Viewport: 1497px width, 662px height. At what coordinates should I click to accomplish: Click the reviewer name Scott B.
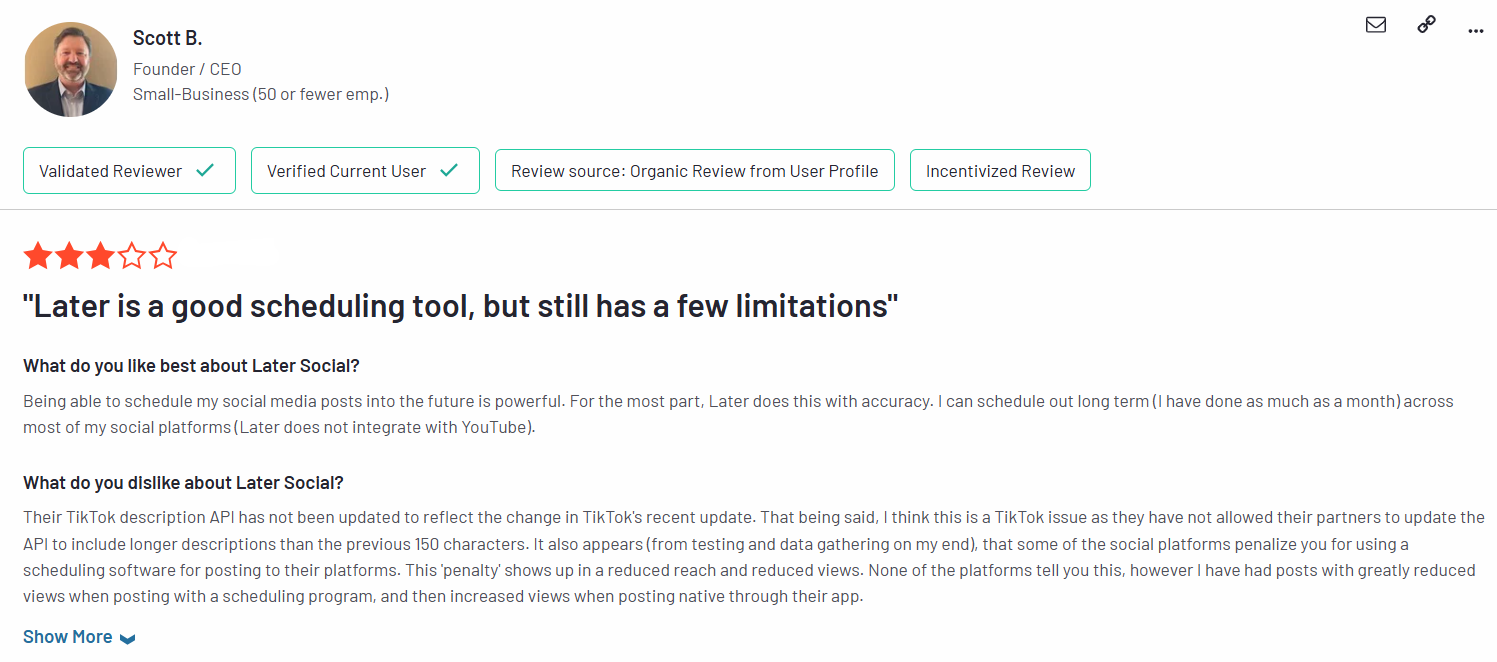(167, 38)
